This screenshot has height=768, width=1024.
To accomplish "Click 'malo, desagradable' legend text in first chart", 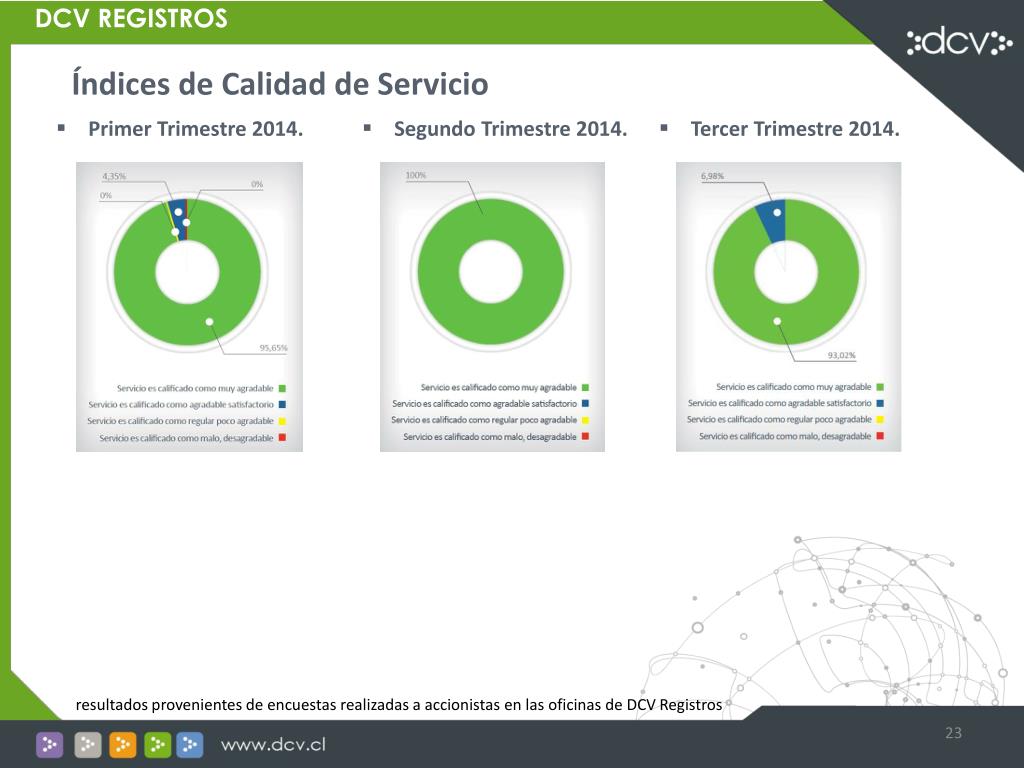I will 186,438.
